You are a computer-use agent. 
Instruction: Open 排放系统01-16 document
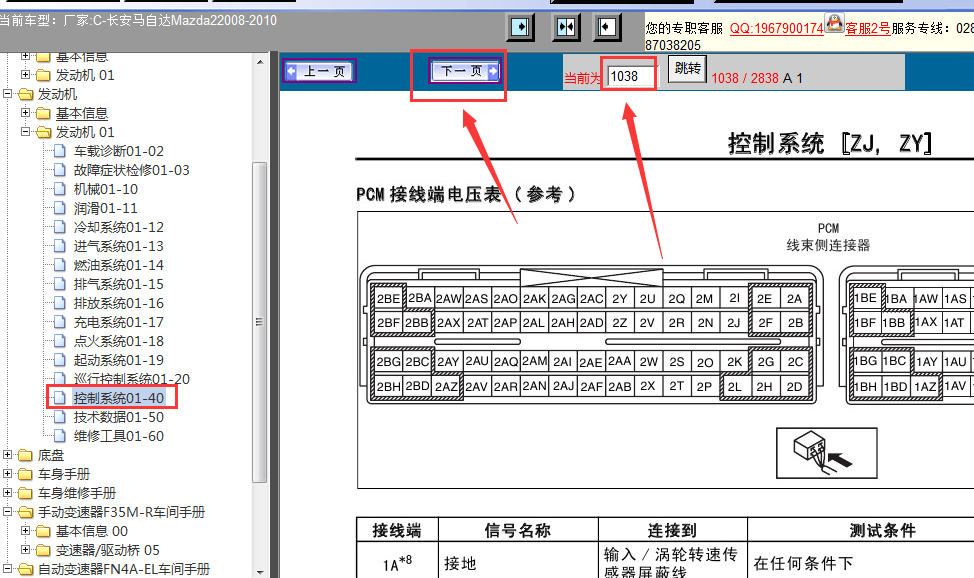(119, 303)
